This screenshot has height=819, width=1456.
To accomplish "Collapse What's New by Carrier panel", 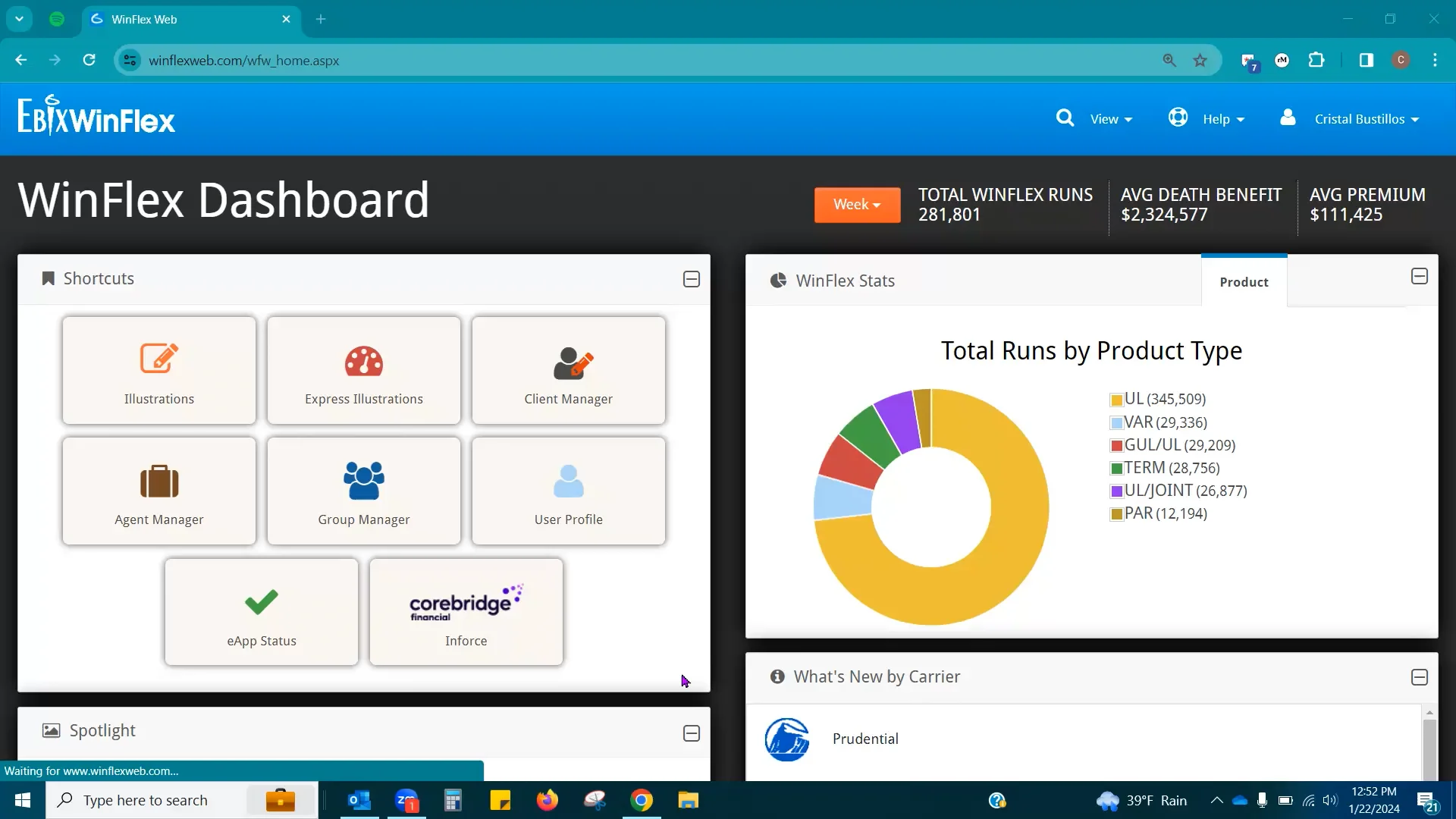I will click(1419, 677).
